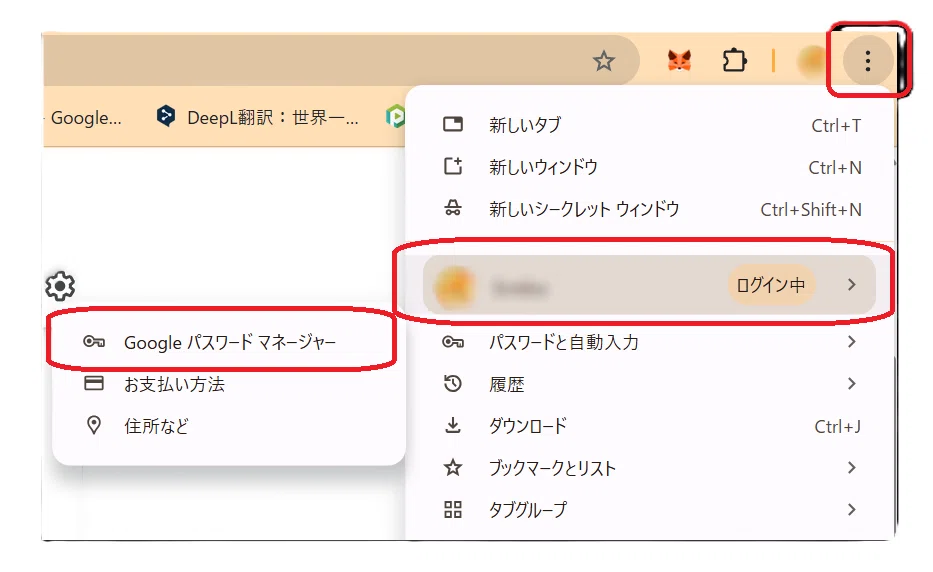Choose 住所など in the submenu
Viewport: 933px width, 572px height.
coord(228,426)
